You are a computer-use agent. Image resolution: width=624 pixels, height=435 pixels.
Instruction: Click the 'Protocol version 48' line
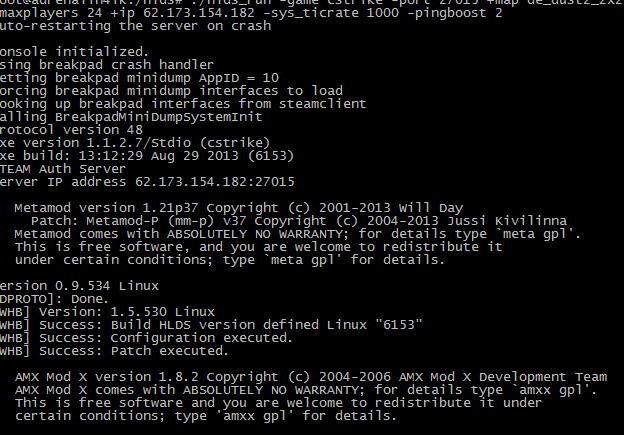click(x=71, y=130)
